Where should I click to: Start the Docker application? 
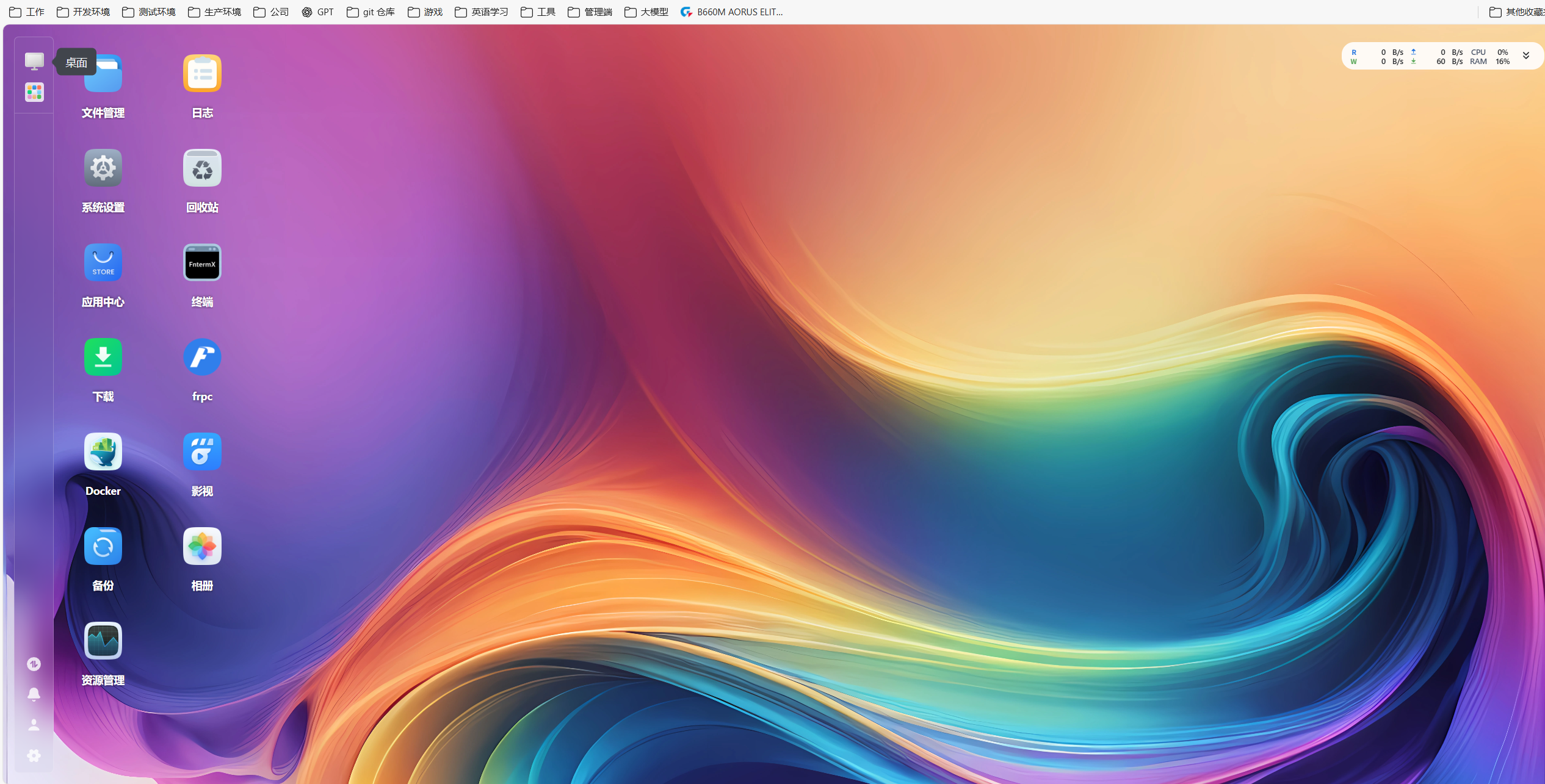tap(103, 451)
